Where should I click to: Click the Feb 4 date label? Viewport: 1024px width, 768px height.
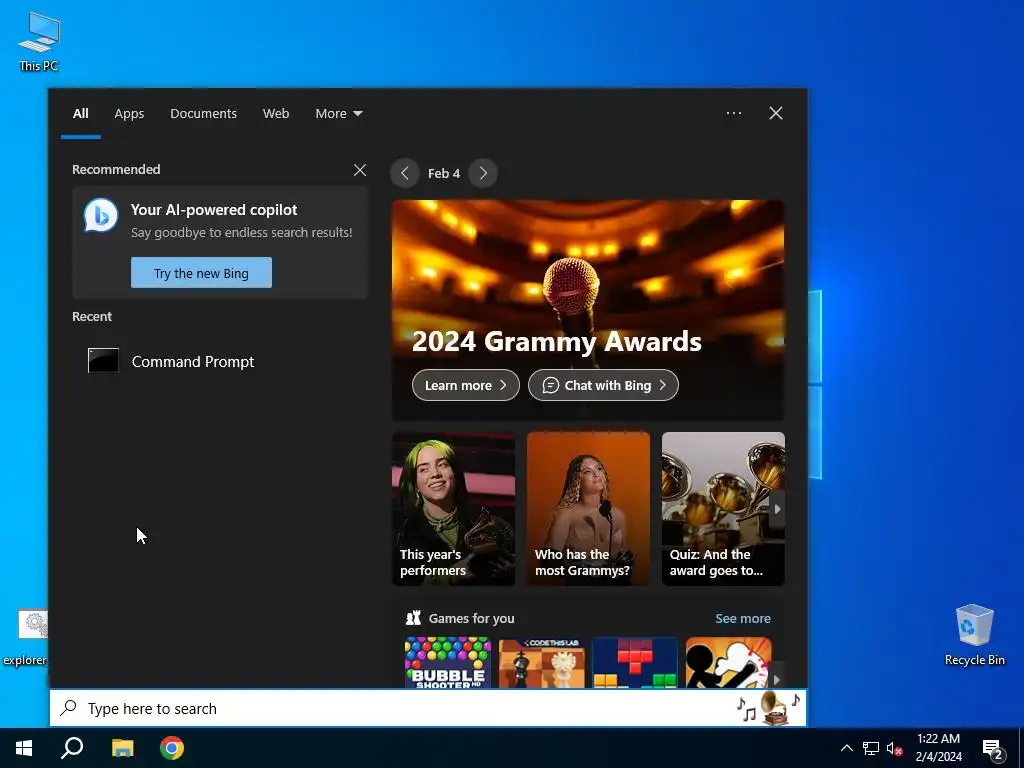[x=444, y=174]
